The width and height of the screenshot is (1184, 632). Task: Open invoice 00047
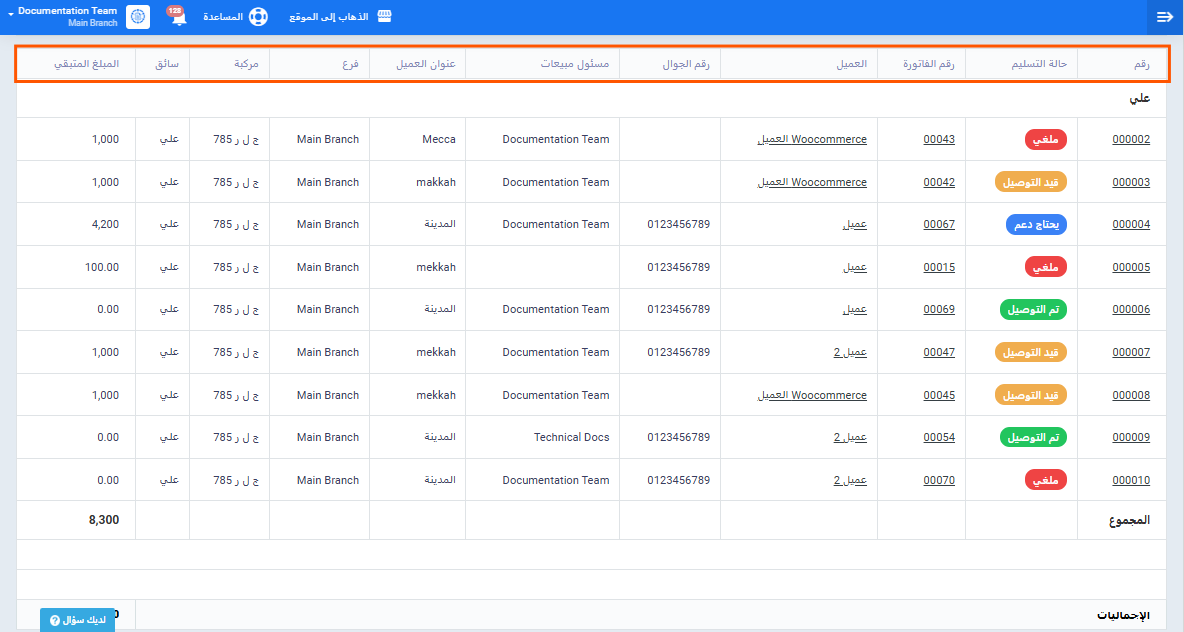click(x=939, y=353)
